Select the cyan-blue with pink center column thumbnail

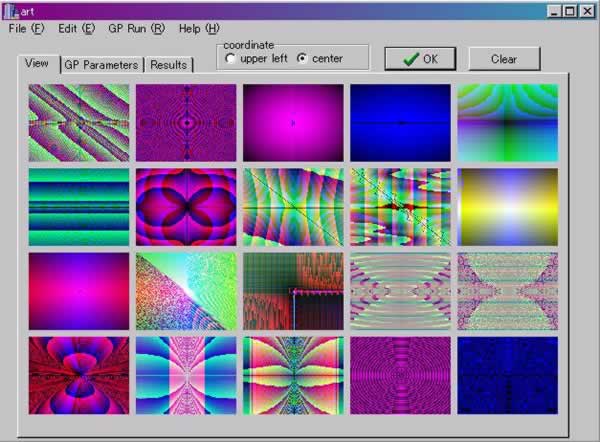(186, 375)
